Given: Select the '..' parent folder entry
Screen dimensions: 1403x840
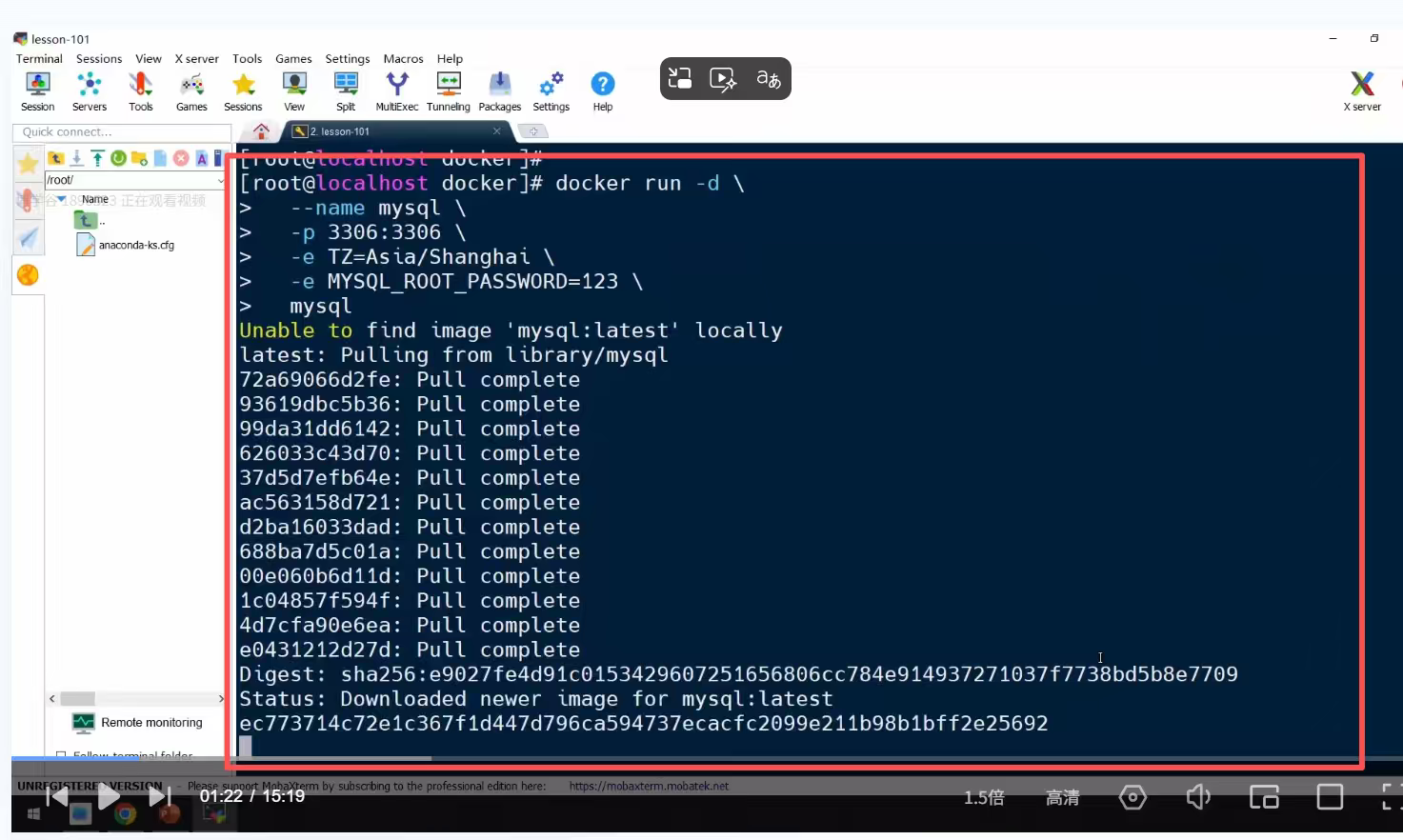Looking at the screenshot, I should pos(90,221).
